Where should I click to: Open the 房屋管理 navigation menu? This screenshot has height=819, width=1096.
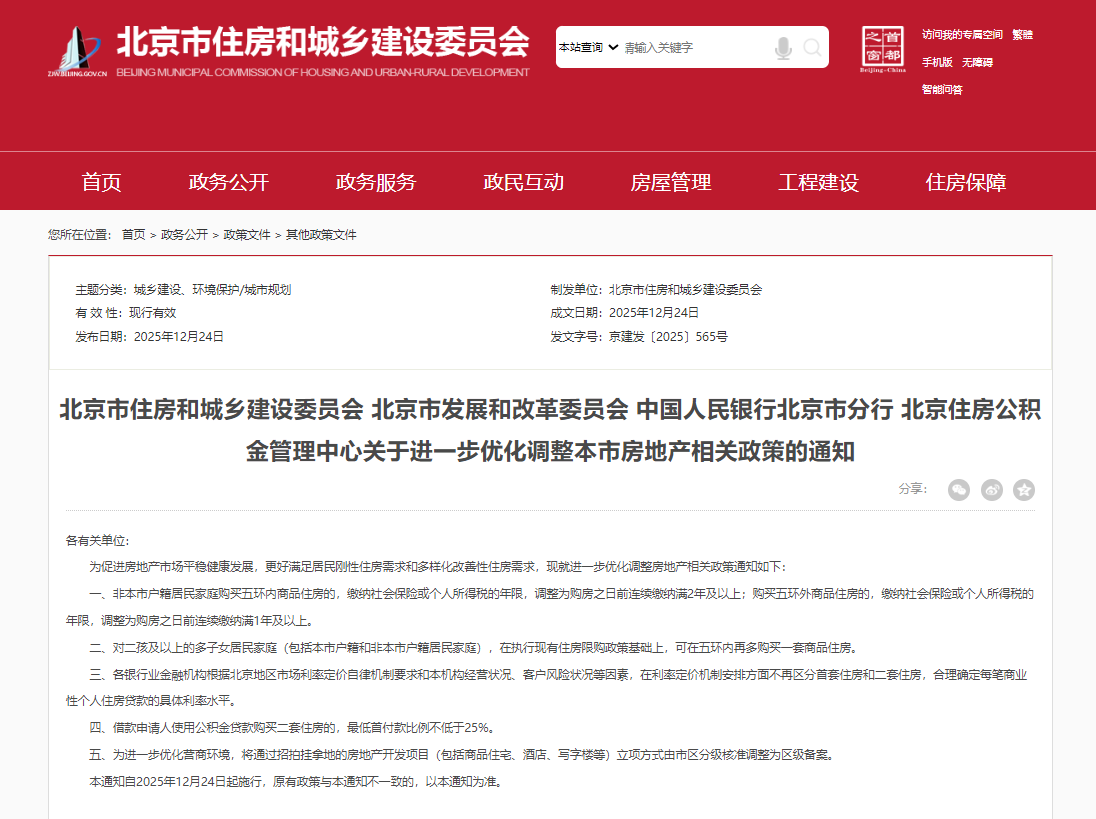point(671,182)
